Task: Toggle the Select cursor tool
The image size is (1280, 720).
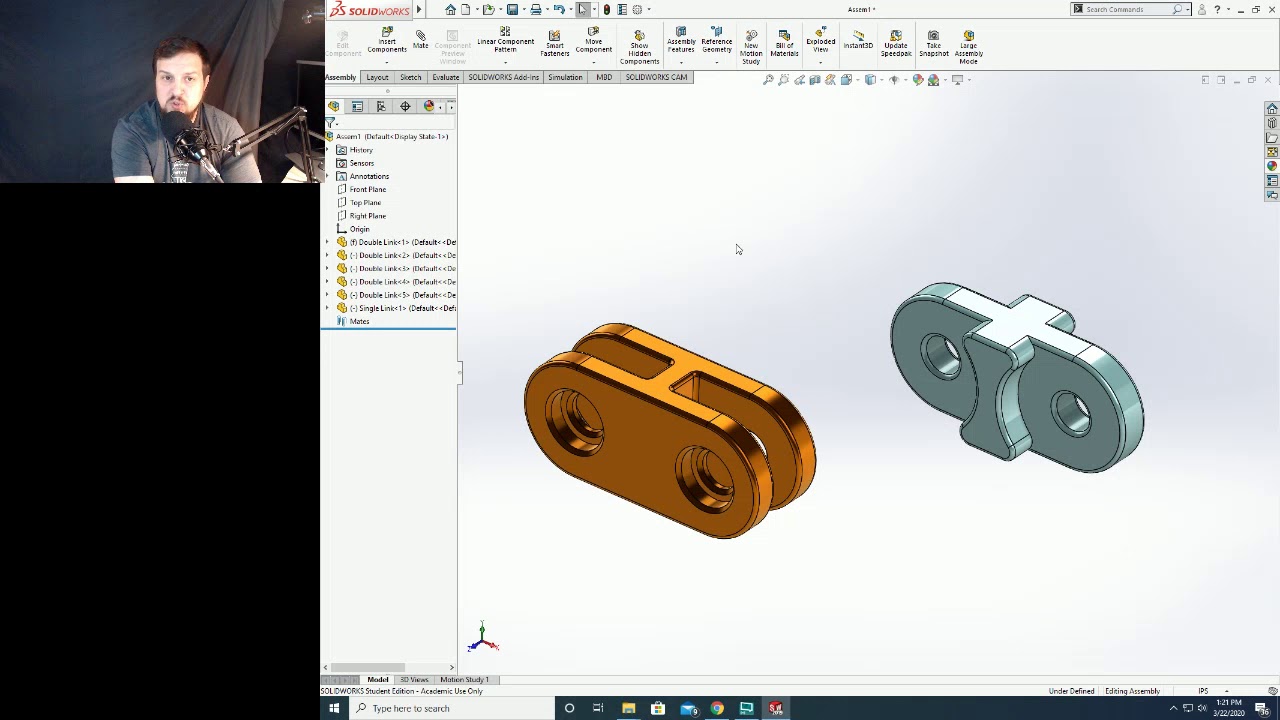Action: click(582, 9)
